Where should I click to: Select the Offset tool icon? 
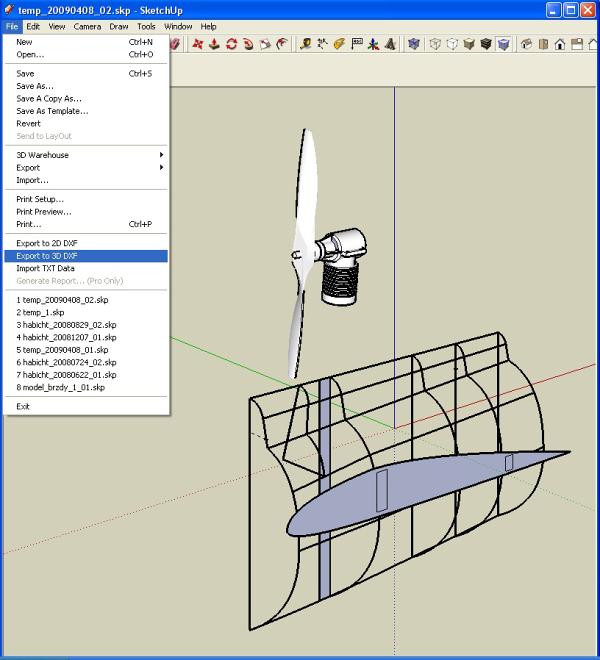282,44
